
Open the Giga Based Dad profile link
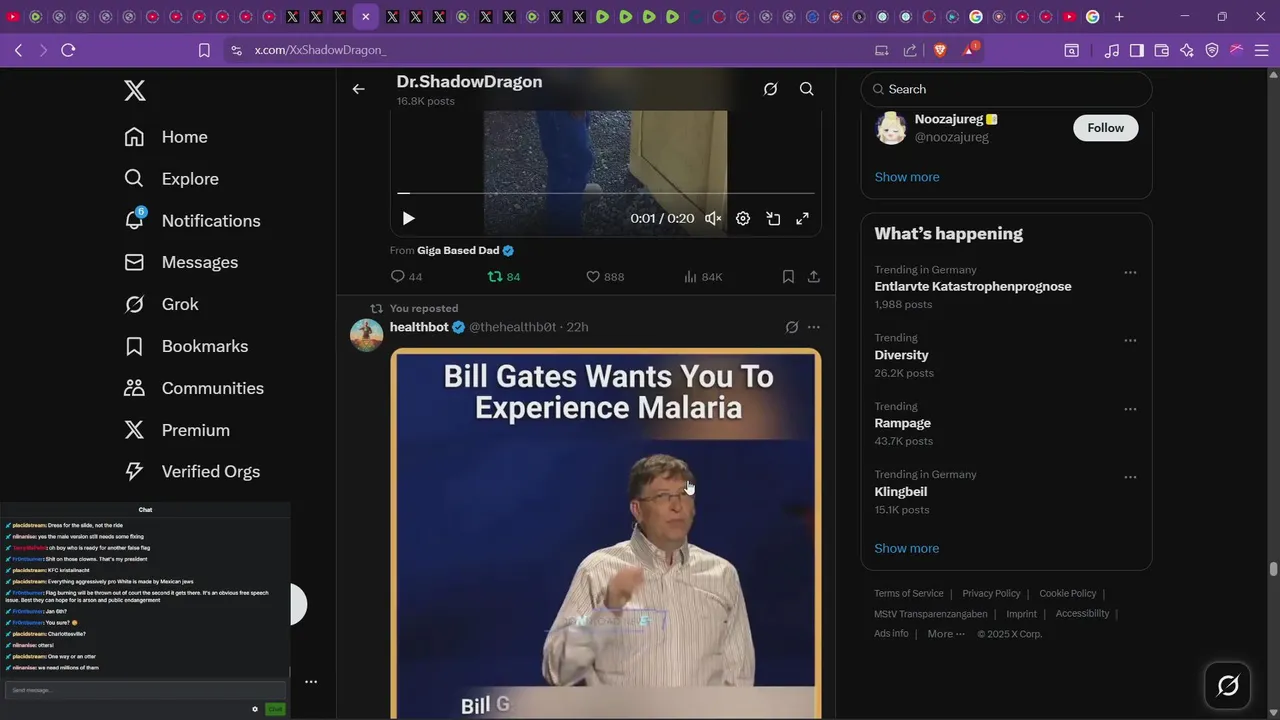pos(458,250)
